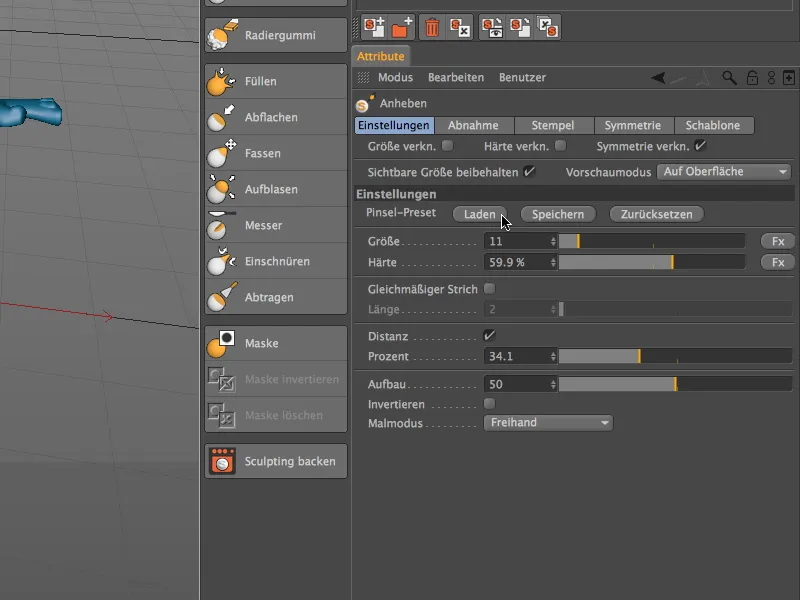Activate the Fassen grab tool

[x=276, y=153]
